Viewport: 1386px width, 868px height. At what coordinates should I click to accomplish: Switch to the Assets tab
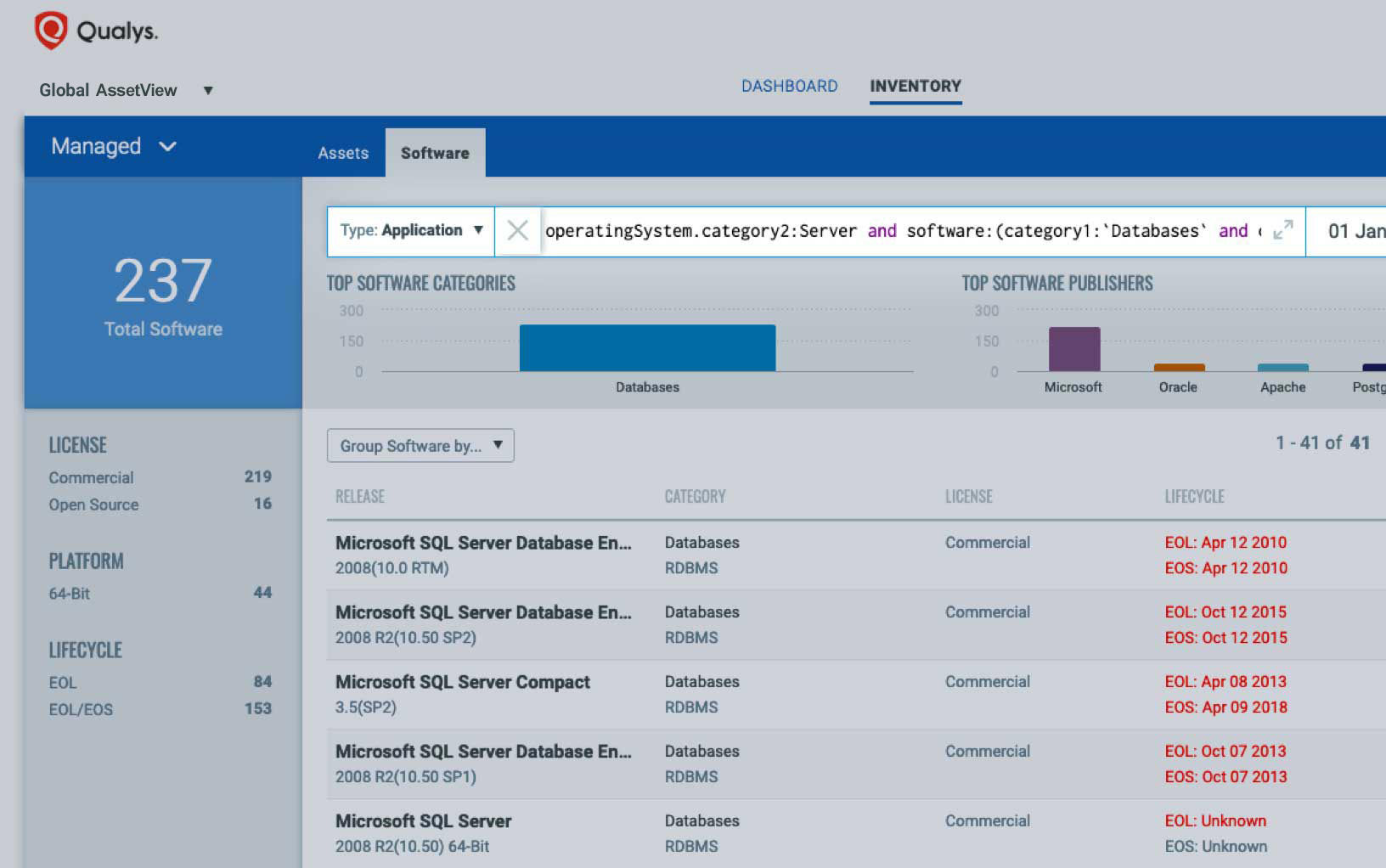tap(343, 153)
